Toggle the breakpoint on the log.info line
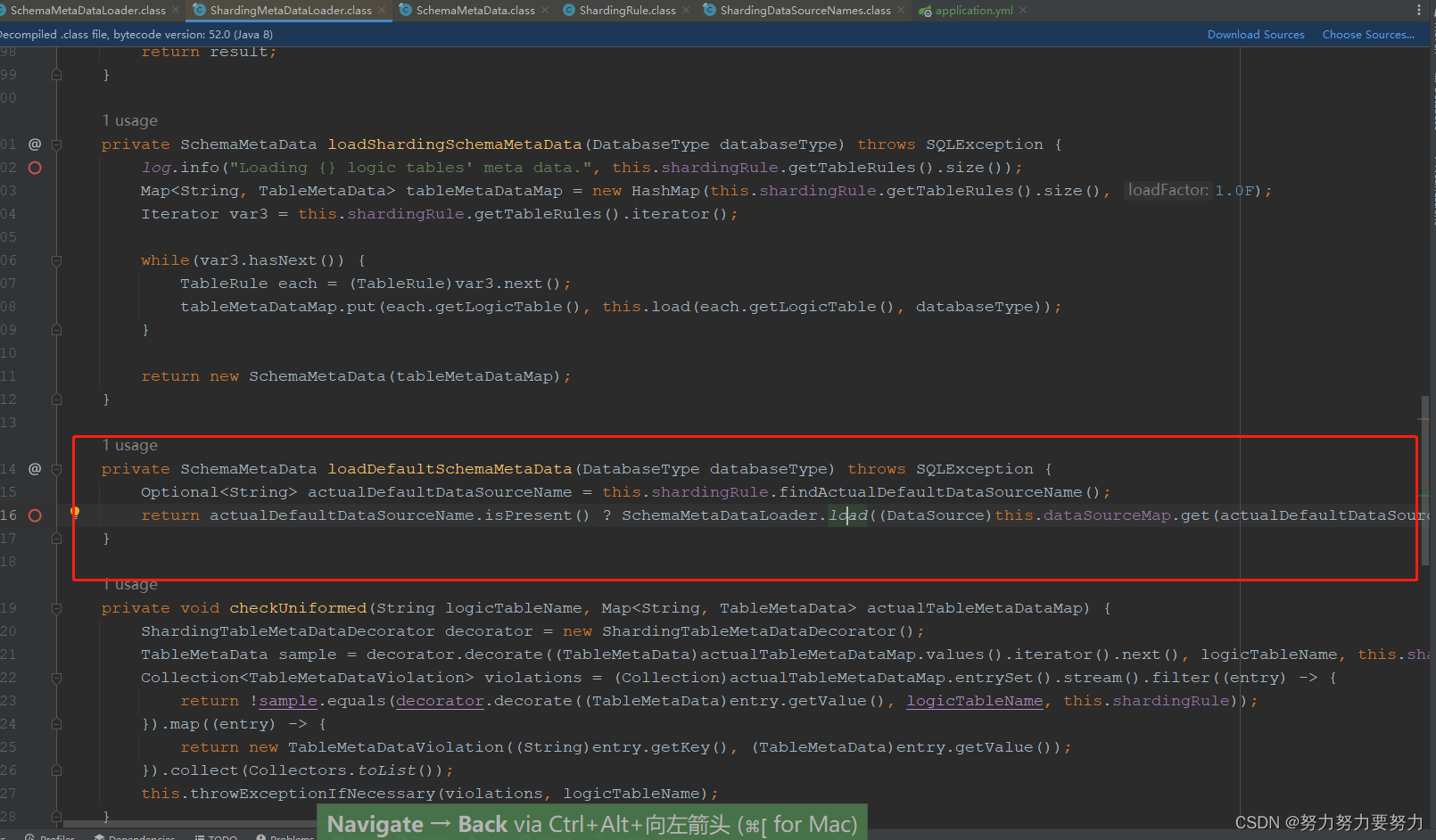This screenshot has height=840, width=1436. pyautogui.click(x=35, y=168)
